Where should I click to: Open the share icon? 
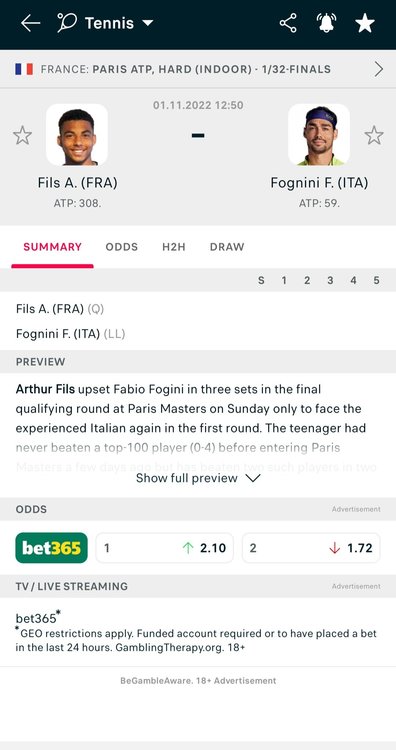click(x=288, y=23)
